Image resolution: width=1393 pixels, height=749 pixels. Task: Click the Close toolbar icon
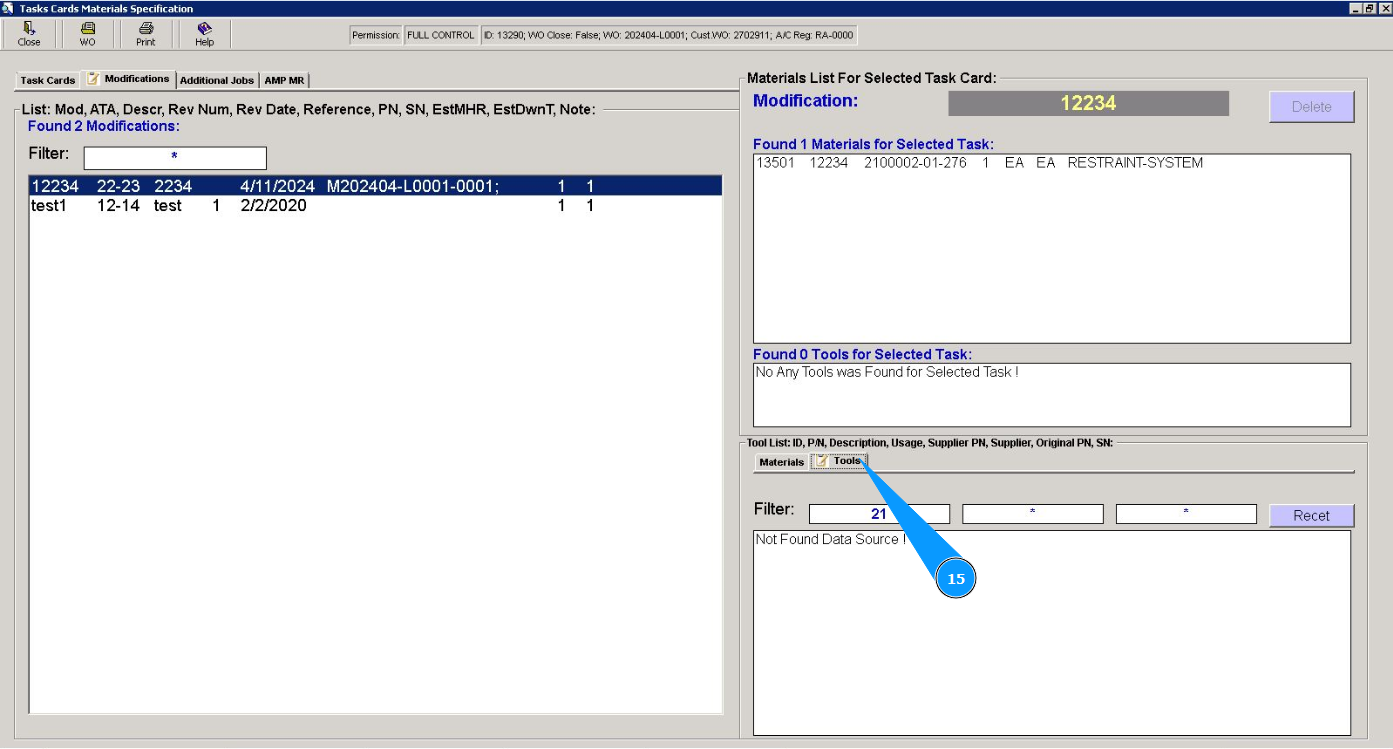click(x=29, y=34)
